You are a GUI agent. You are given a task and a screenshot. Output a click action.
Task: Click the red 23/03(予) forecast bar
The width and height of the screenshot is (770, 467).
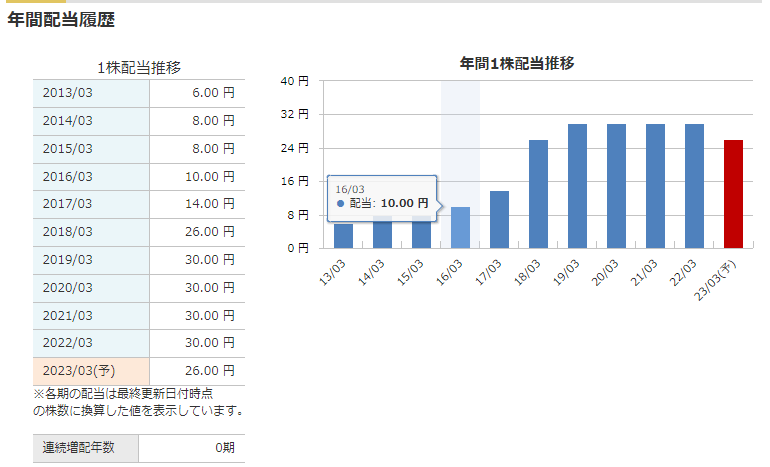[x=733, y=194]
